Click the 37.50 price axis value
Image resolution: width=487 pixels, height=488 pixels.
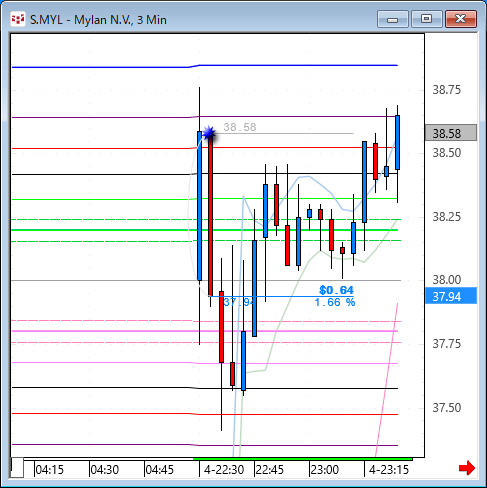[x=446, y=408]
